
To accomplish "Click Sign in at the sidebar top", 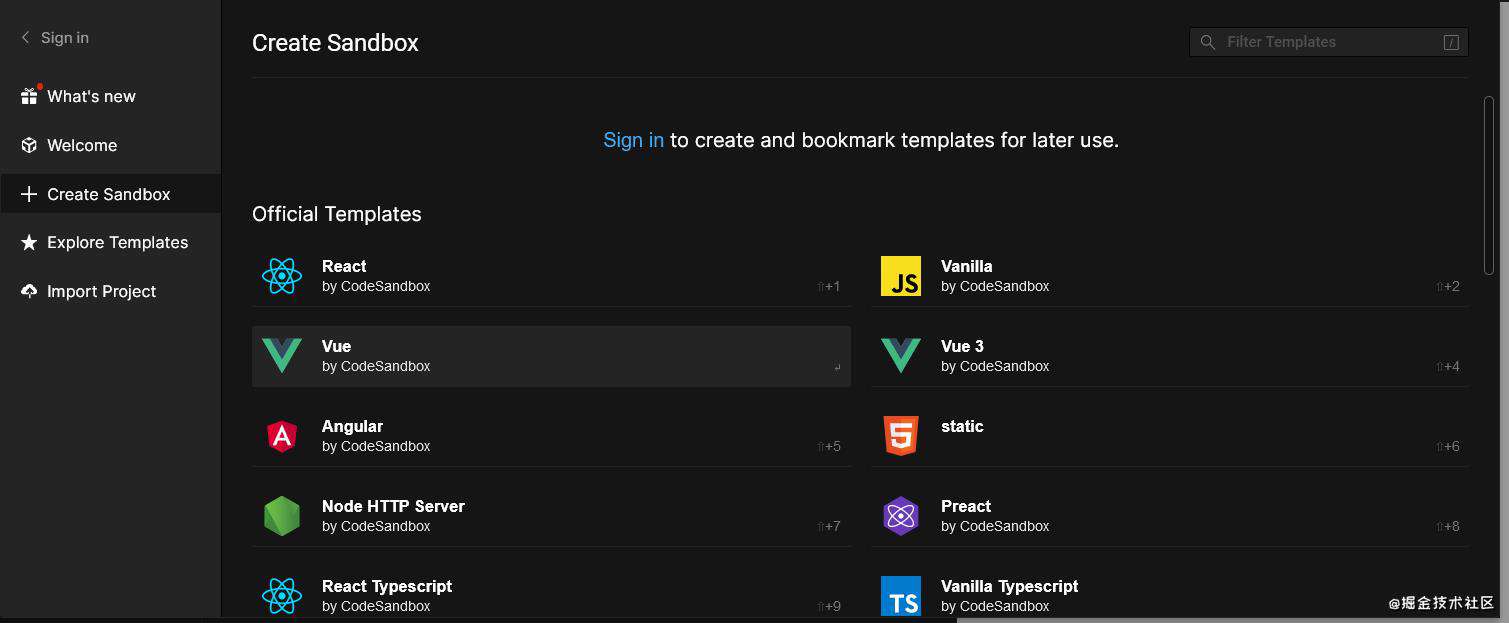I will click(65, 37).
